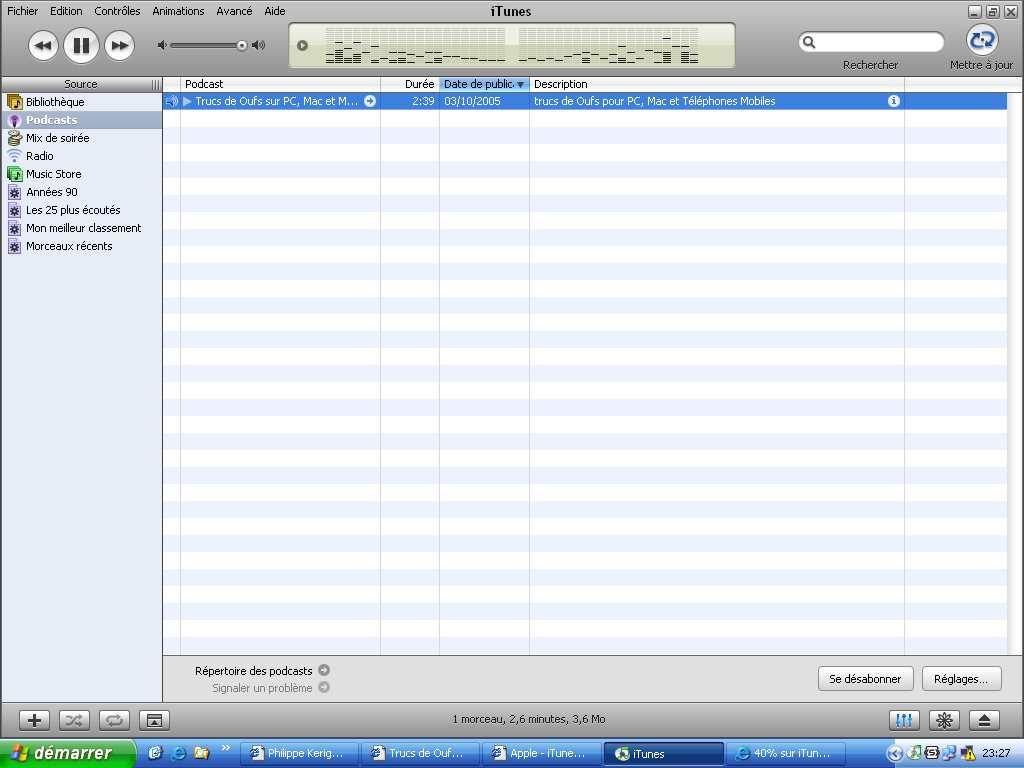Image resolution: width=1024 pixels, height=768 pixels.
Task: Click the loud speaker icon beside volume slider
Action: [259, 45]
